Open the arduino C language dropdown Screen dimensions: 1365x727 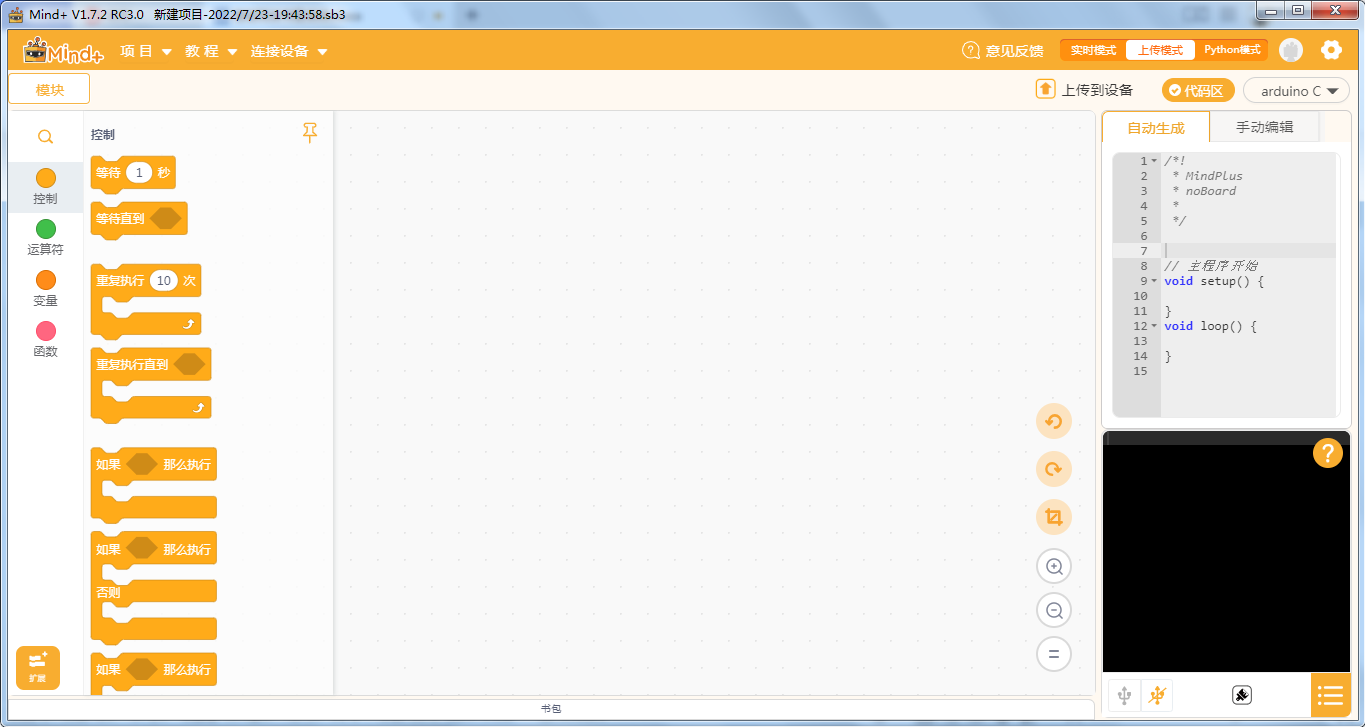pyautogui.click(x=1296, y=90)
